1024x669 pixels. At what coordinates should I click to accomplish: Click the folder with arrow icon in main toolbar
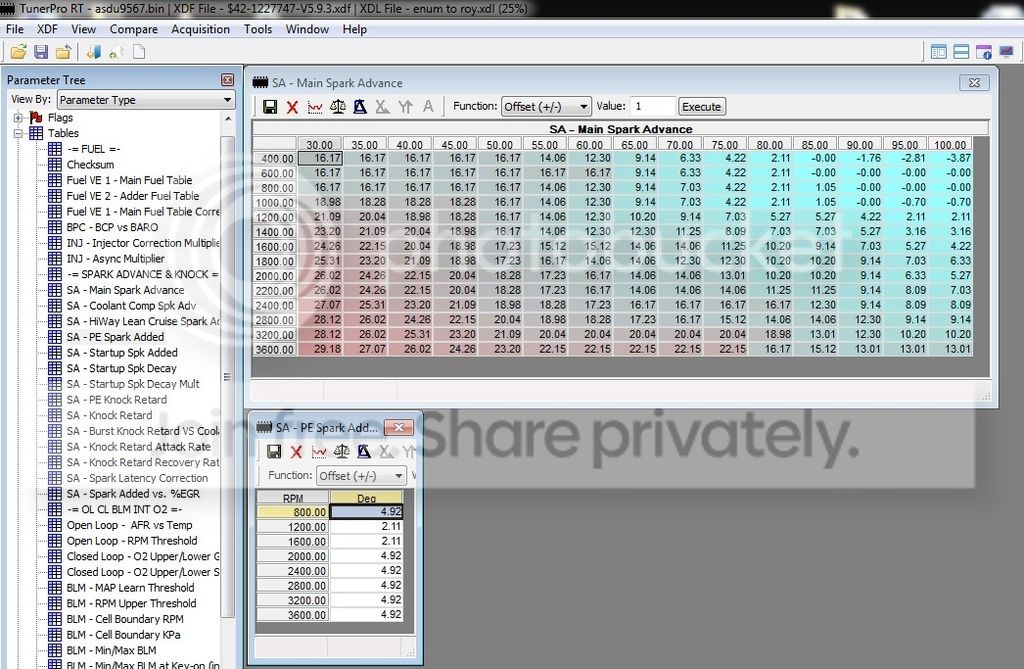coord(63,52)
